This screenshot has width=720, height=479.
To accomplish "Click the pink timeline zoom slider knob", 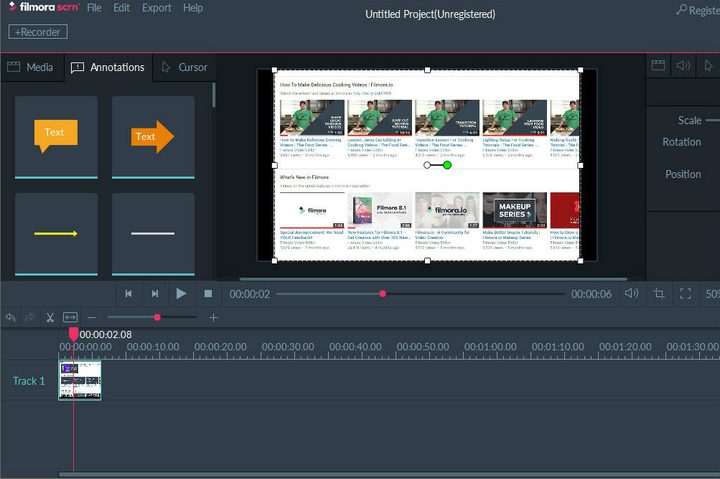I will [x=158, y=317].
